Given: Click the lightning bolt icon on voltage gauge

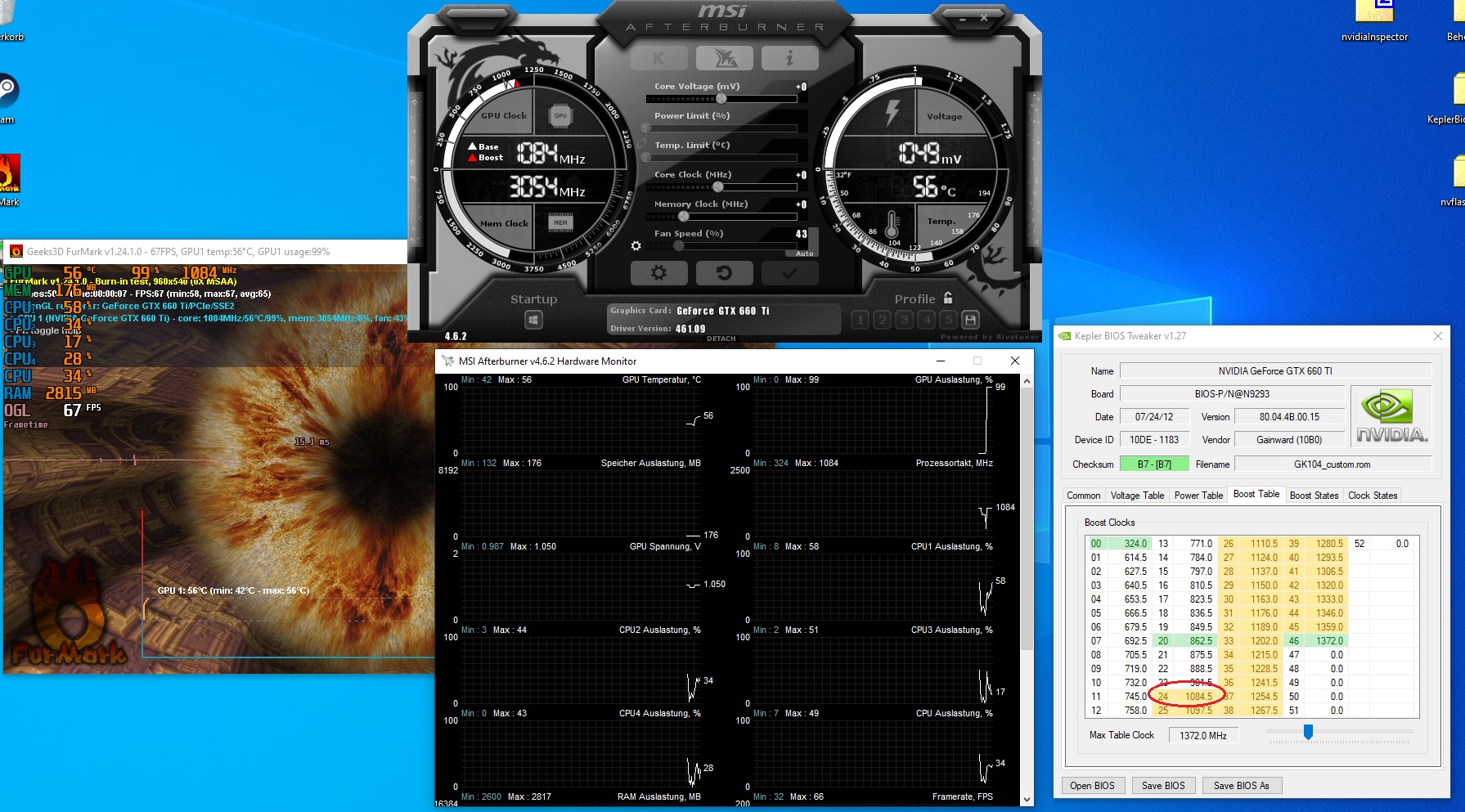Looking at the screenshot, I should point(892,113).
